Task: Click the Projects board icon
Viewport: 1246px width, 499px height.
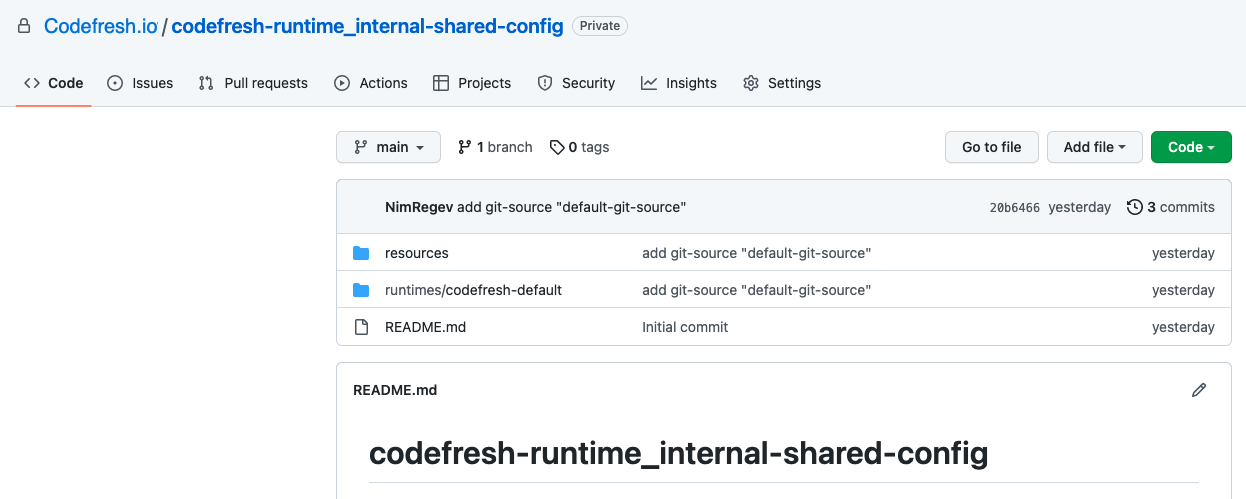Action: 441,83
